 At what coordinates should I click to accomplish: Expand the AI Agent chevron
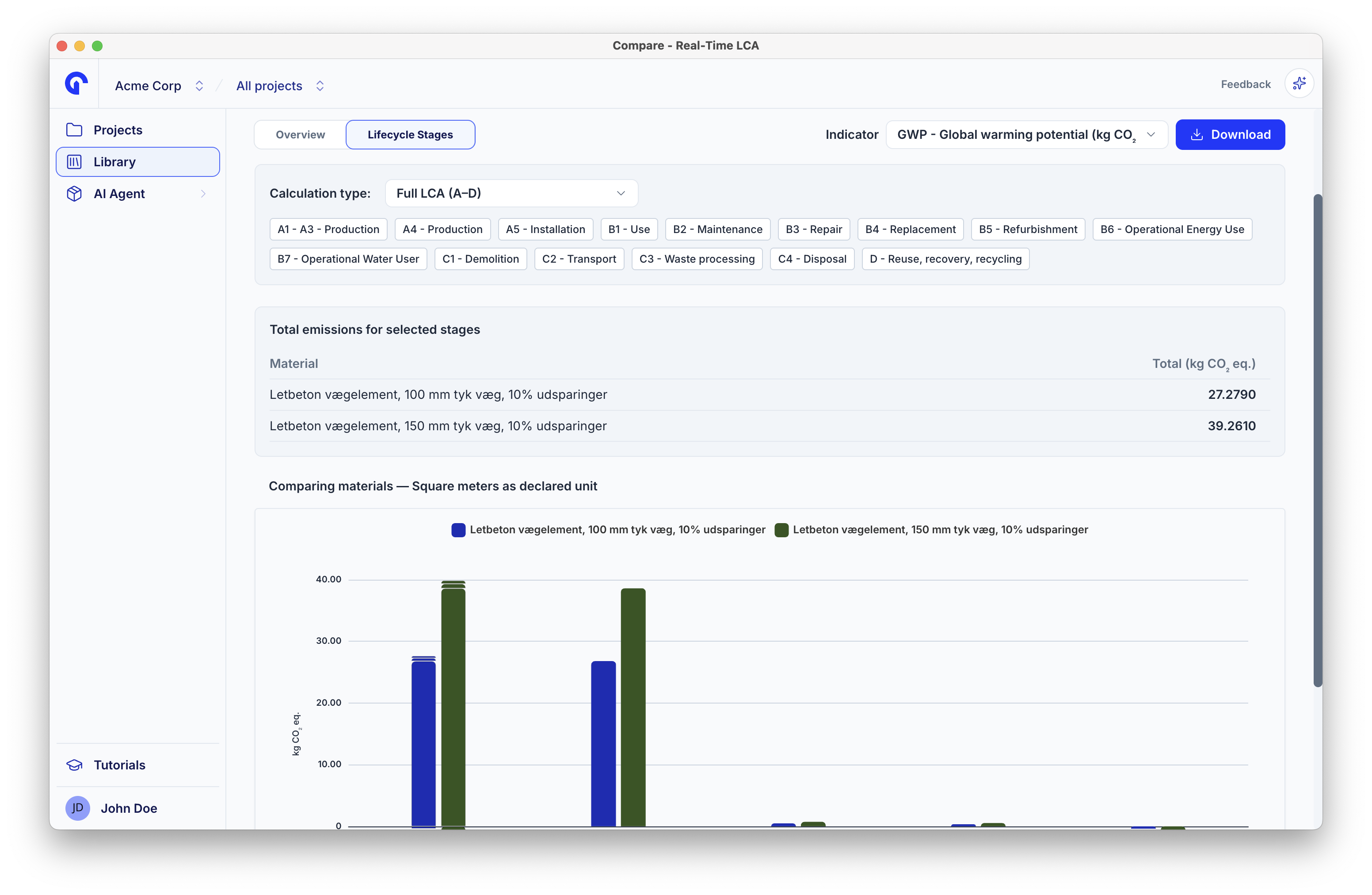203,194
